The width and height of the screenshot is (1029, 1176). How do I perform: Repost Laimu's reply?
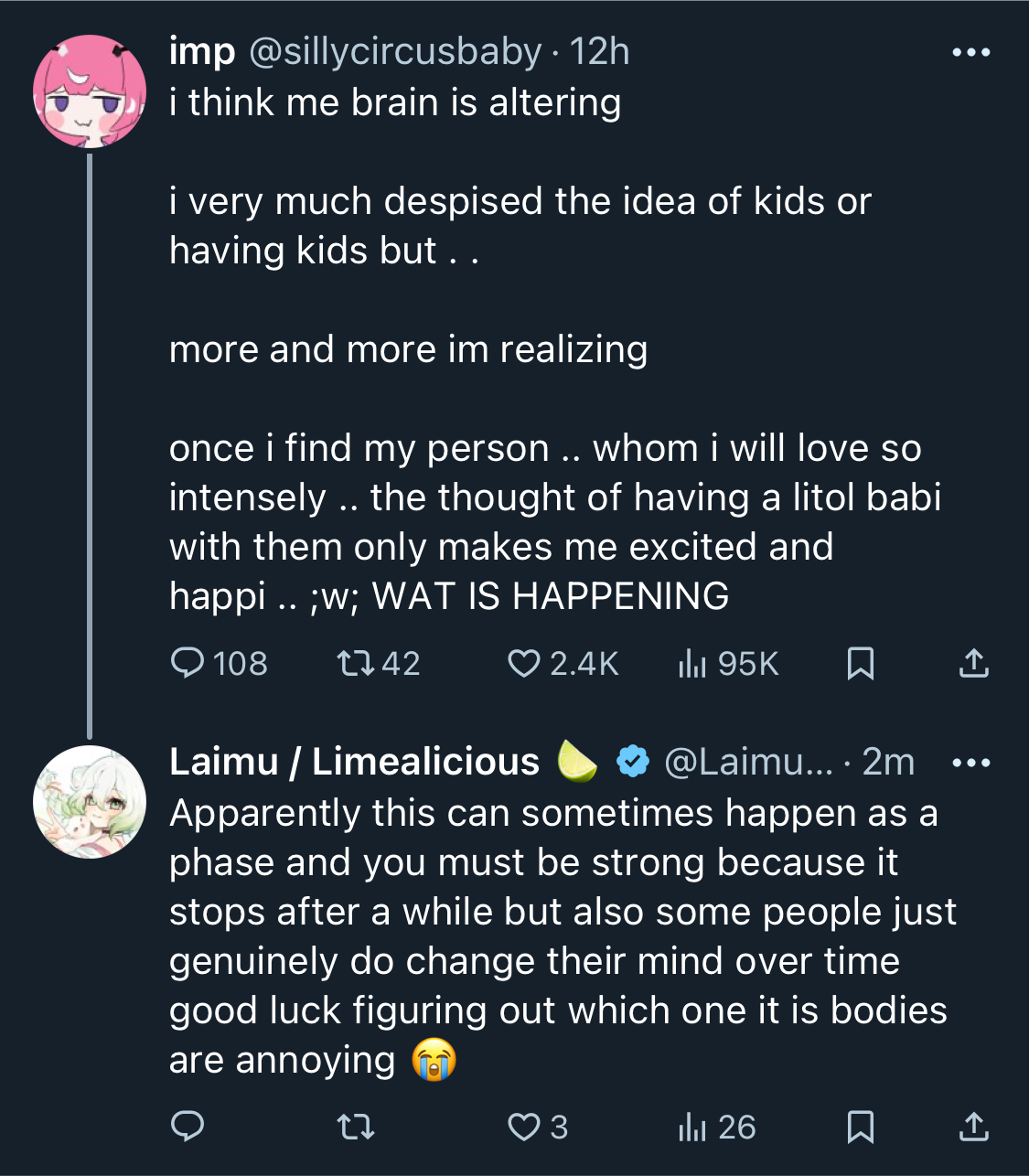(356, 1127)
